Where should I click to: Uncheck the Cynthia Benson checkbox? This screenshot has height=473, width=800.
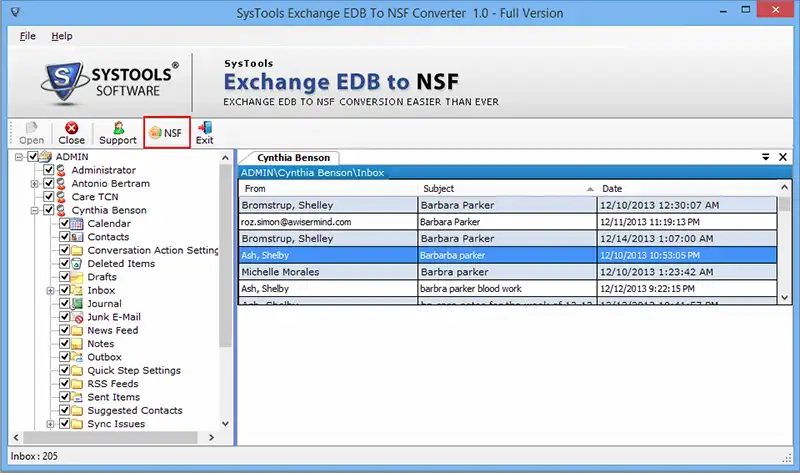pos(48,209)
